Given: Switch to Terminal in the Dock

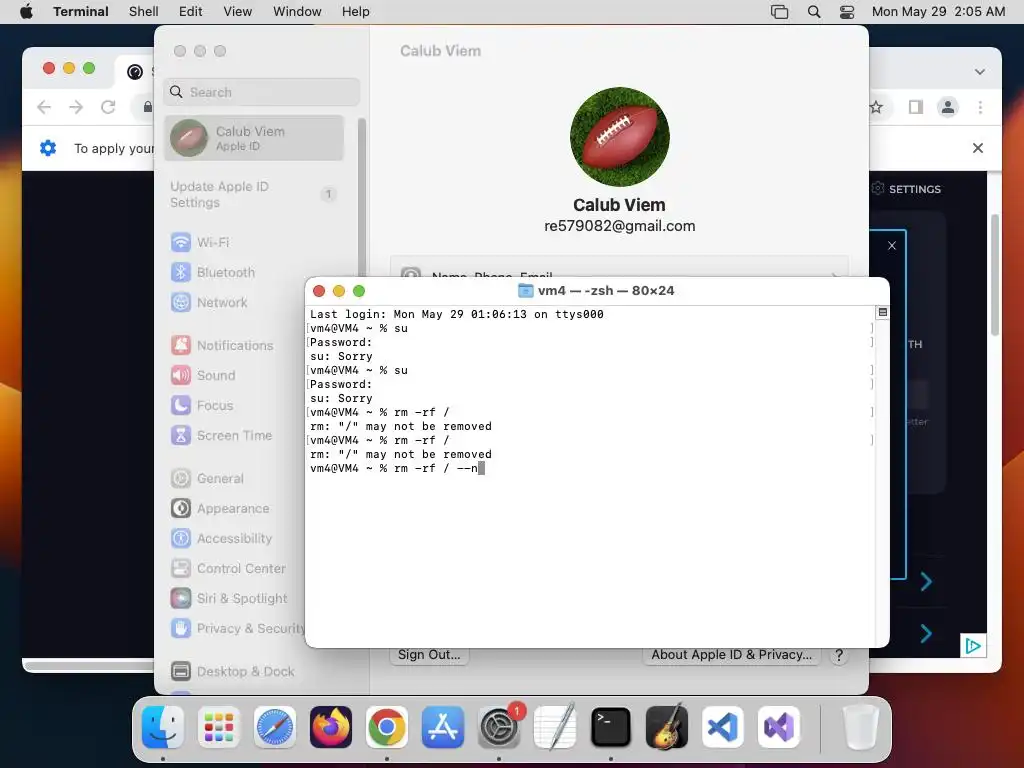Looking at the screenshot, I should click(611, 727).
